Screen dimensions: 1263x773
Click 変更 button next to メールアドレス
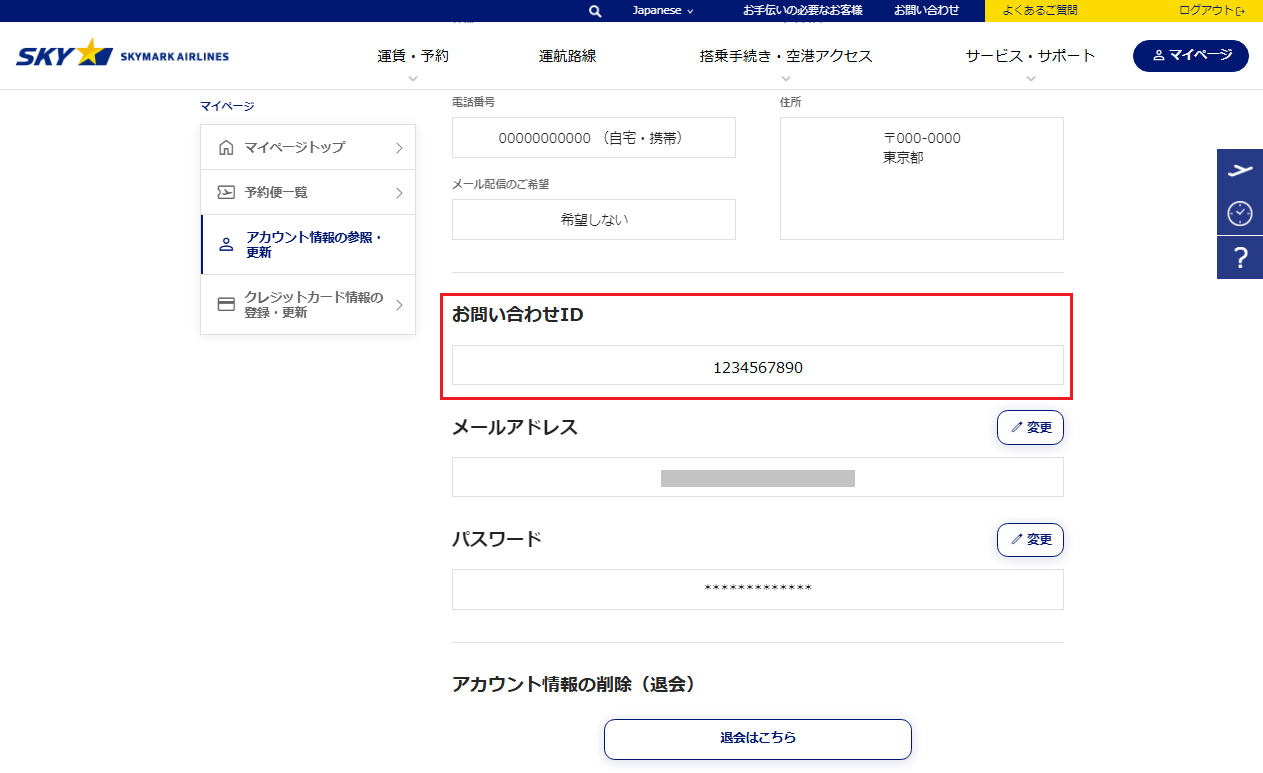coord(1030,428)
